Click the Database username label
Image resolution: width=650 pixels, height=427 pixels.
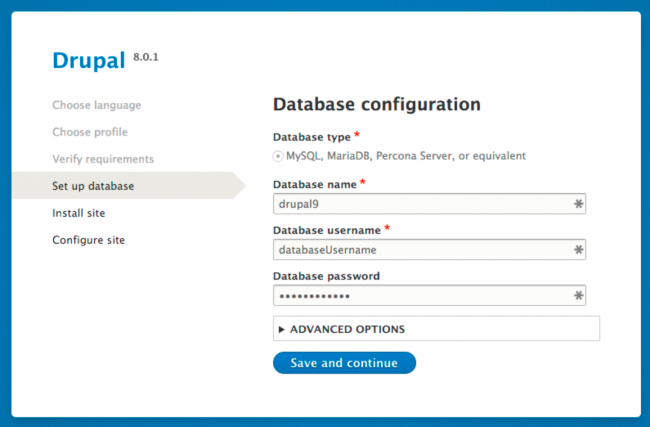(x=327, y=230)
